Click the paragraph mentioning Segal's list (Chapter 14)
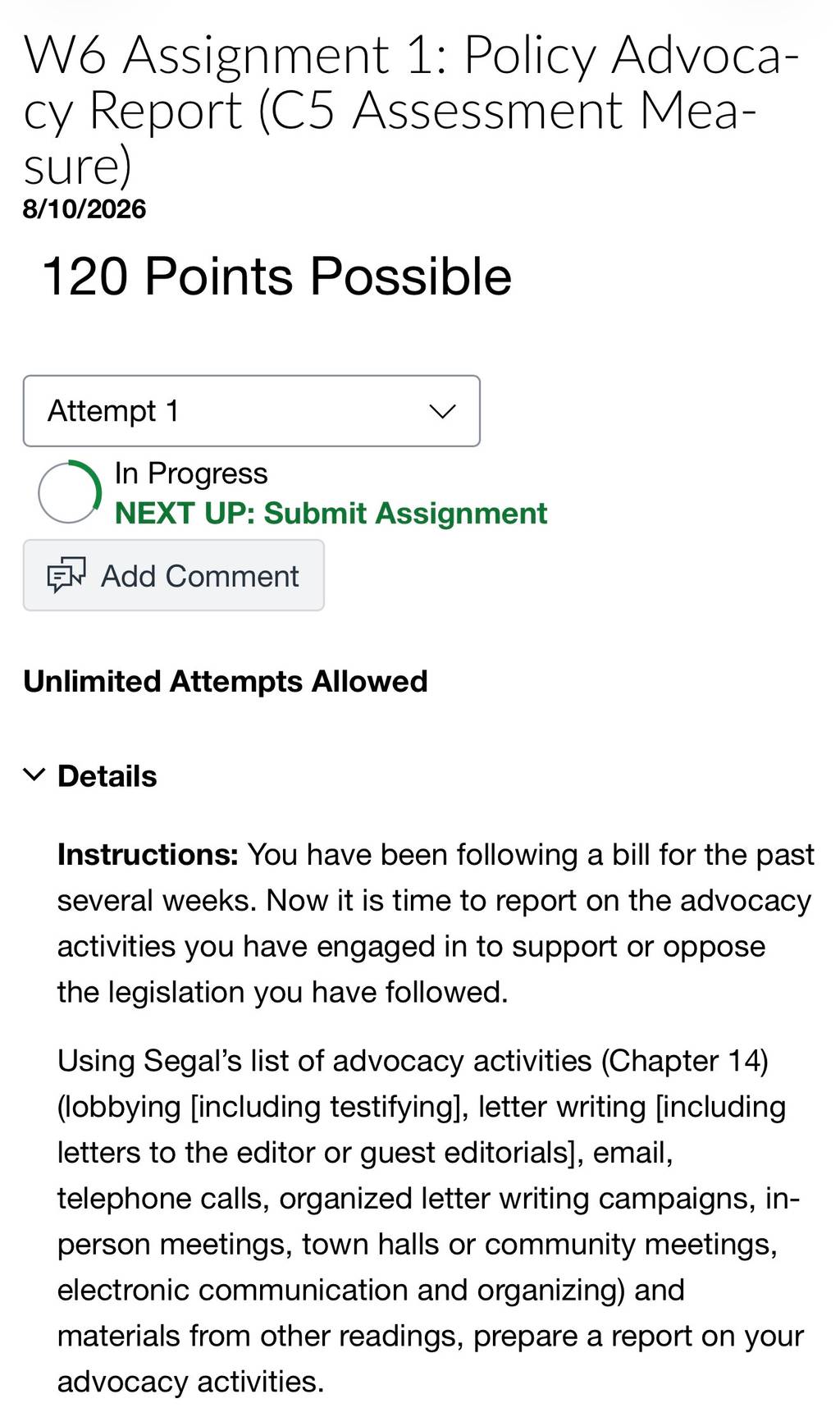 pyautogui.click(x=429, y=1221)
